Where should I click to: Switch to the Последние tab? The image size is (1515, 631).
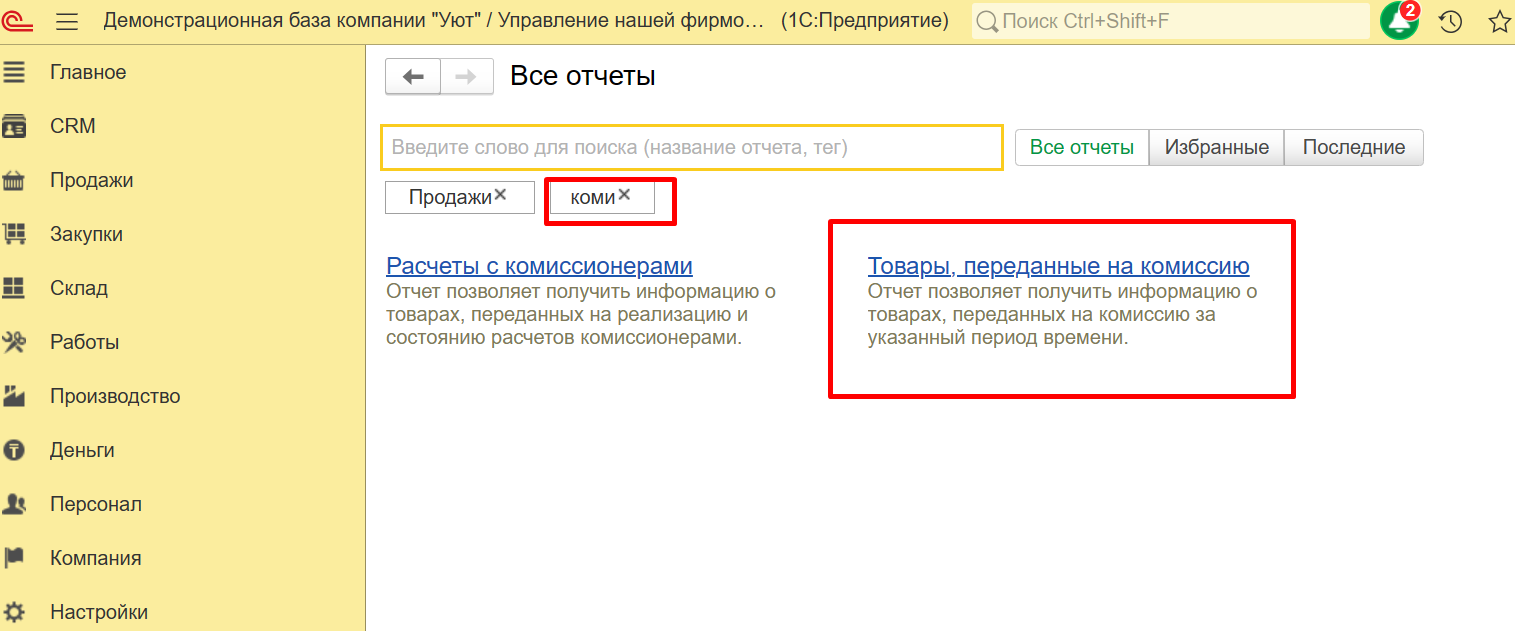click(1353, 147)
